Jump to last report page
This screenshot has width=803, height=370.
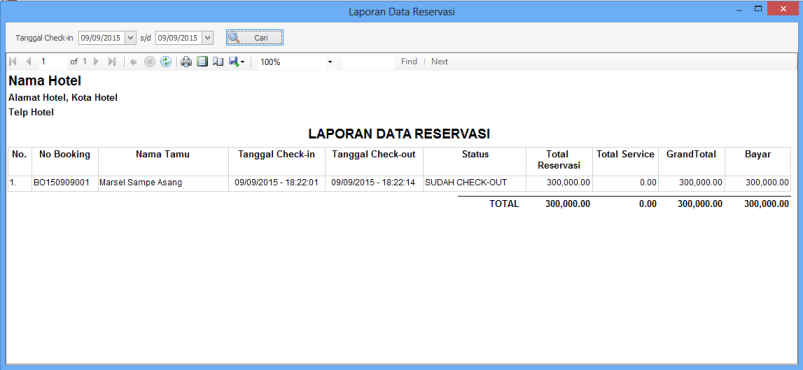[x=112, y=61]
